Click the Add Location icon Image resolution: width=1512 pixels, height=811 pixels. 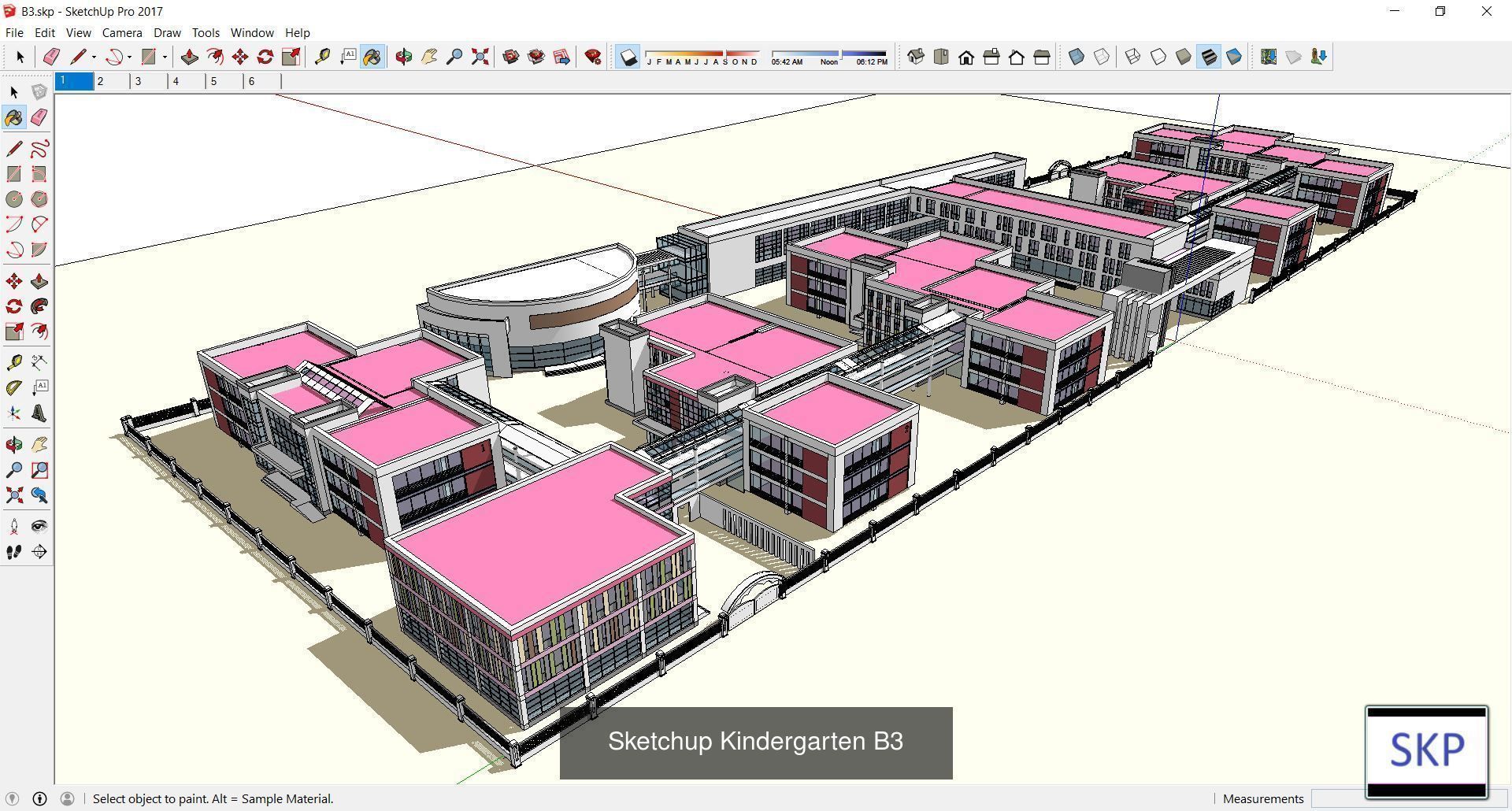click(x=1269, y=57)
